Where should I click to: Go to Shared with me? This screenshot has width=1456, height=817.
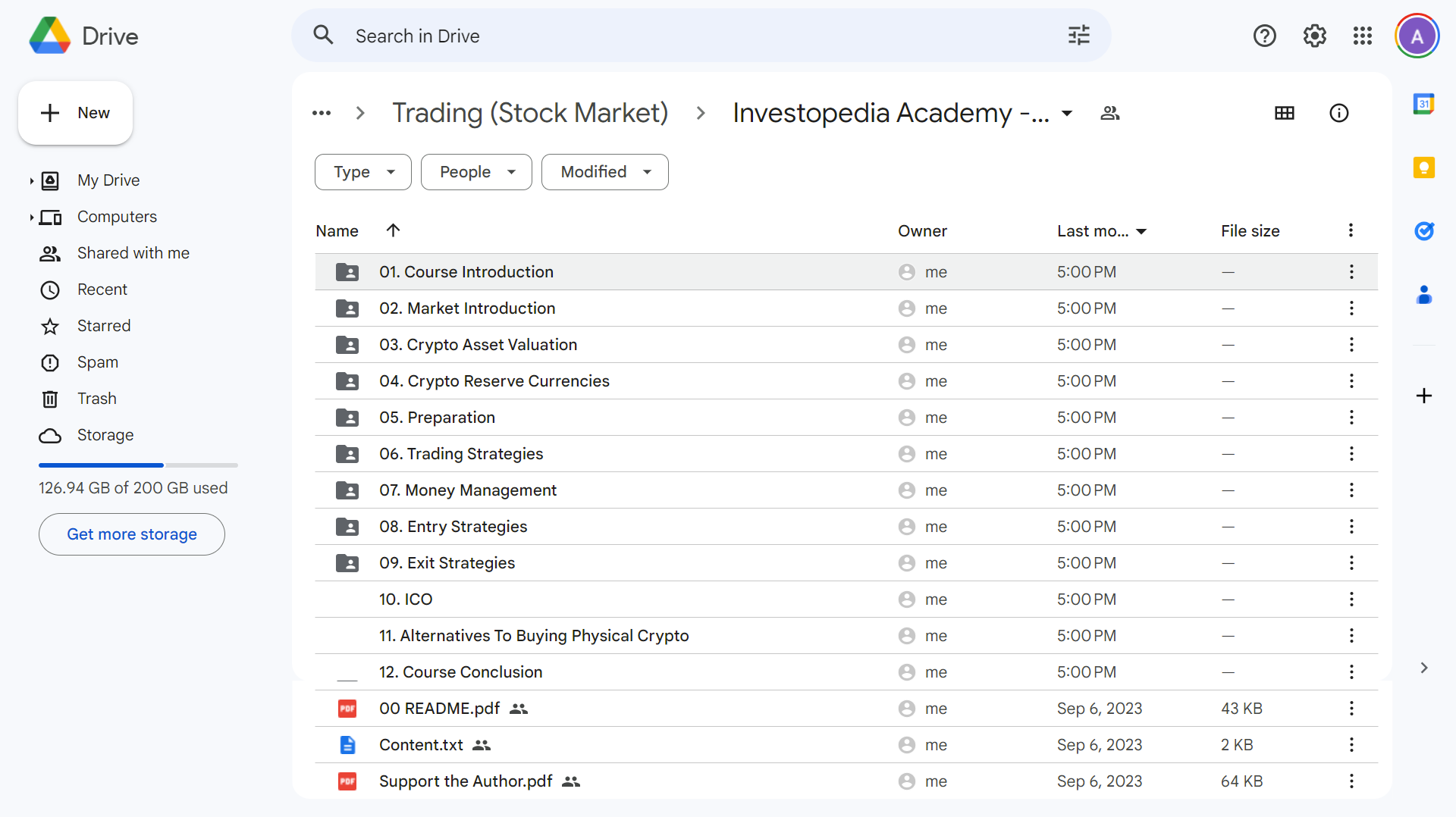coord(133,253)
